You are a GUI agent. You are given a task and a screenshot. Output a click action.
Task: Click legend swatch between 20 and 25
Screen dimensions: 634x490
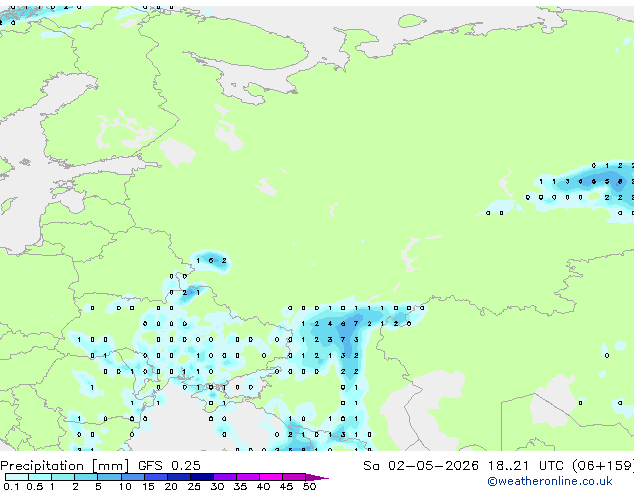pos(178,477)
